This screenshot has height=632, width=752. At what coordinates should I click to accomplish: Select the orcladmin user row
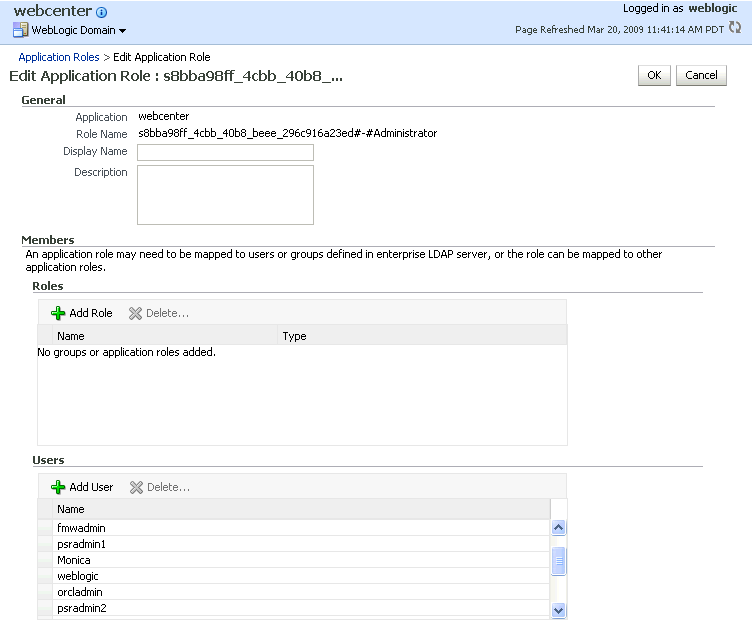[x=294, y=592]
